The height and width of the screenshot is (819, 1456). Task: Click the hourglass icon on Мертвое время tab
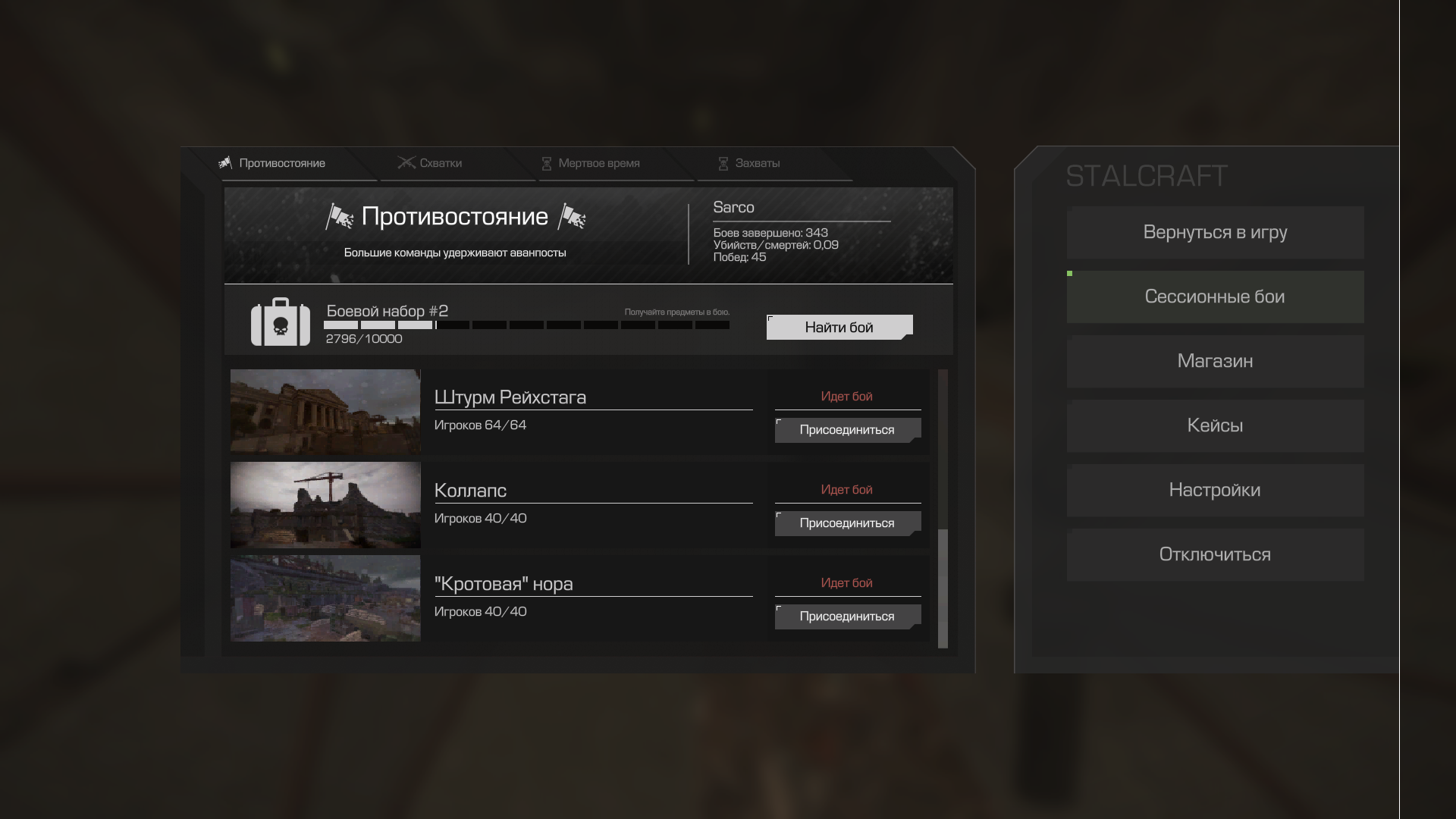point(546,163)
